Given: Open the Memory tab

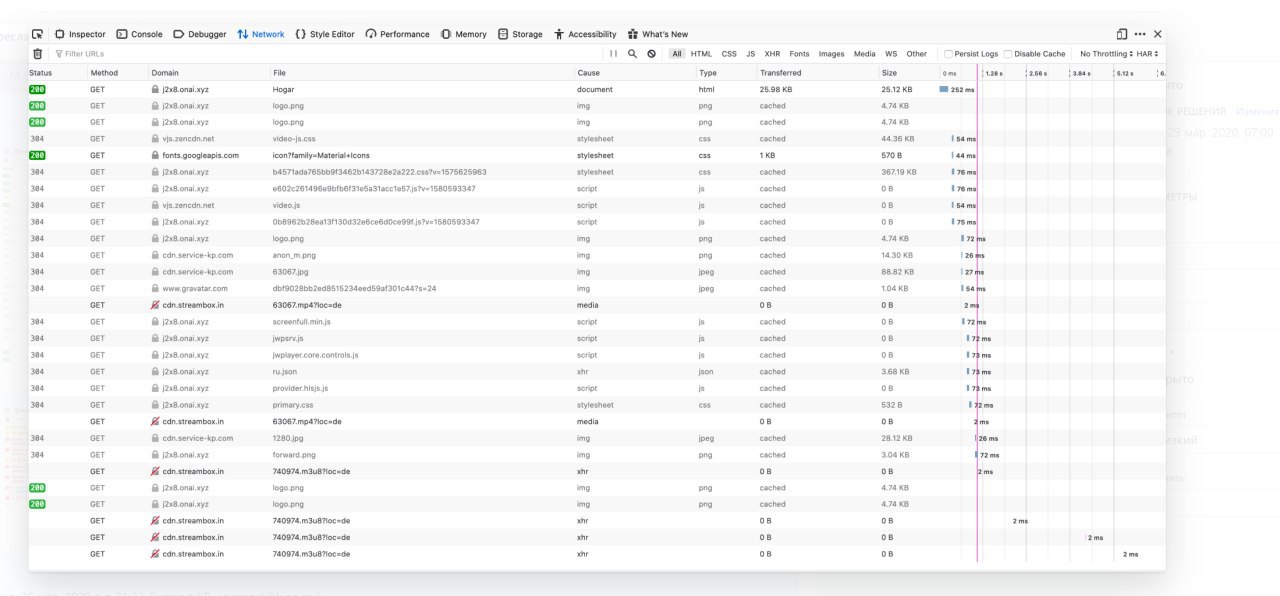Looking at the screenshot, I should tap(463, 34).
